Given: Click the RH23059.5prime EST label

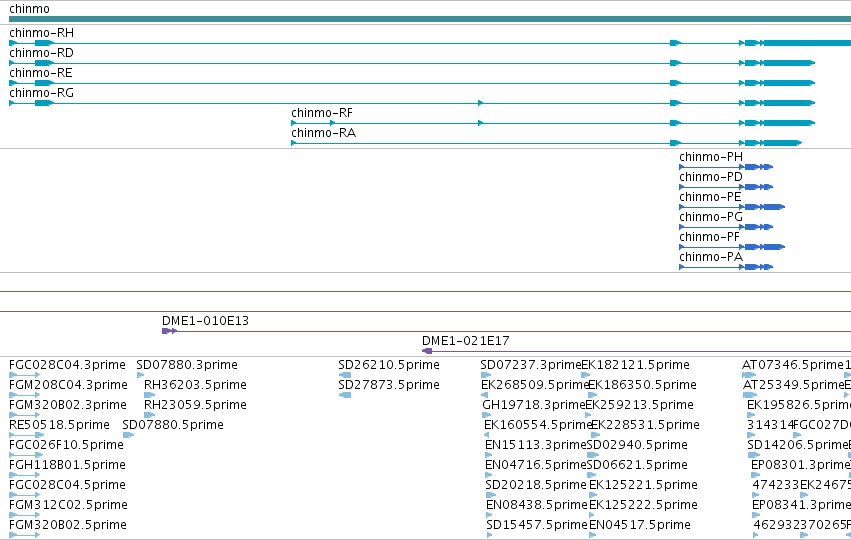Looking at the screenshot, I should [195, 405].
